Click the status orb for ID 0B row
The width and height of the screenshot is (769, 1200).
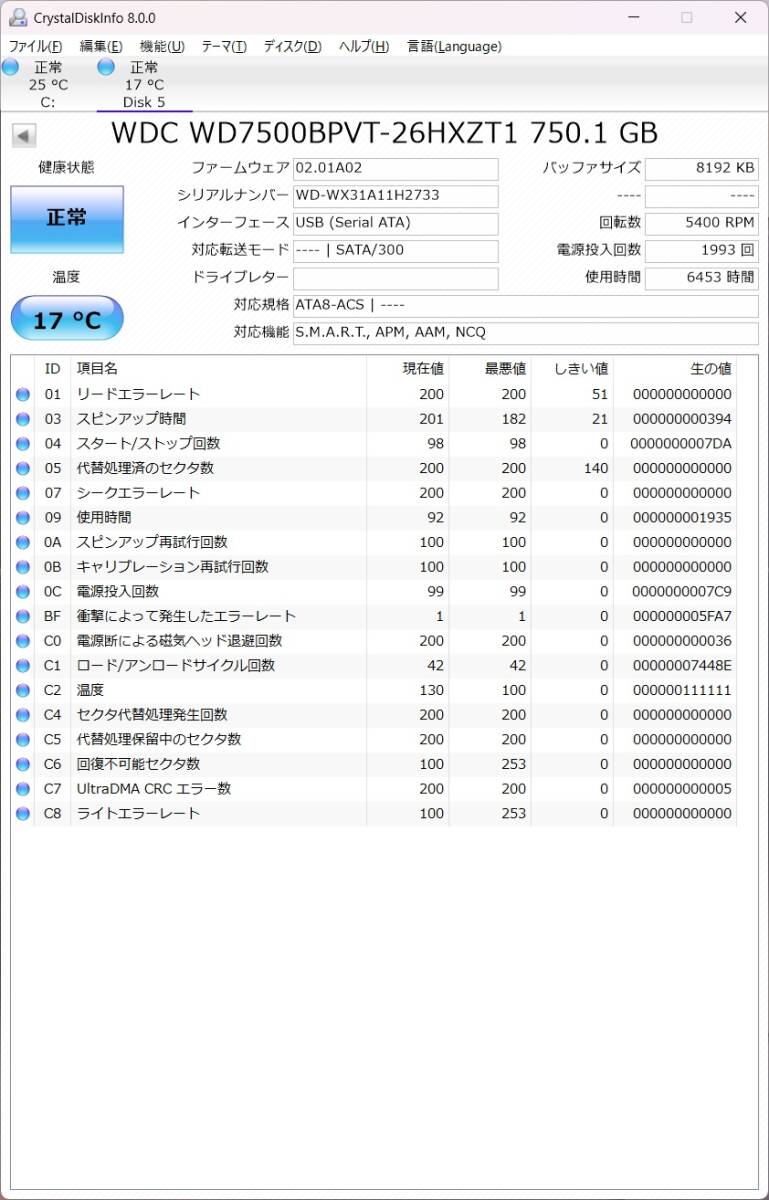23,567
